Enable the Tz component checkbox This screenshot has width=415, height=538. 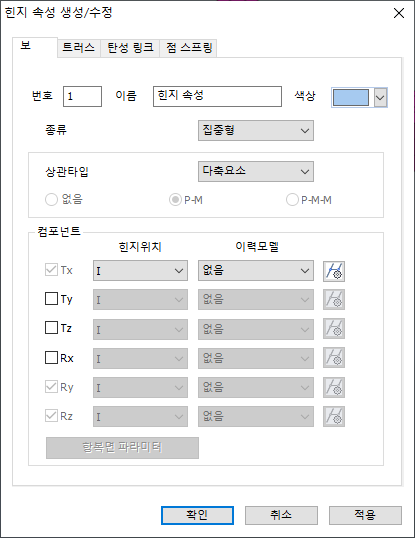tap(51, 328)
